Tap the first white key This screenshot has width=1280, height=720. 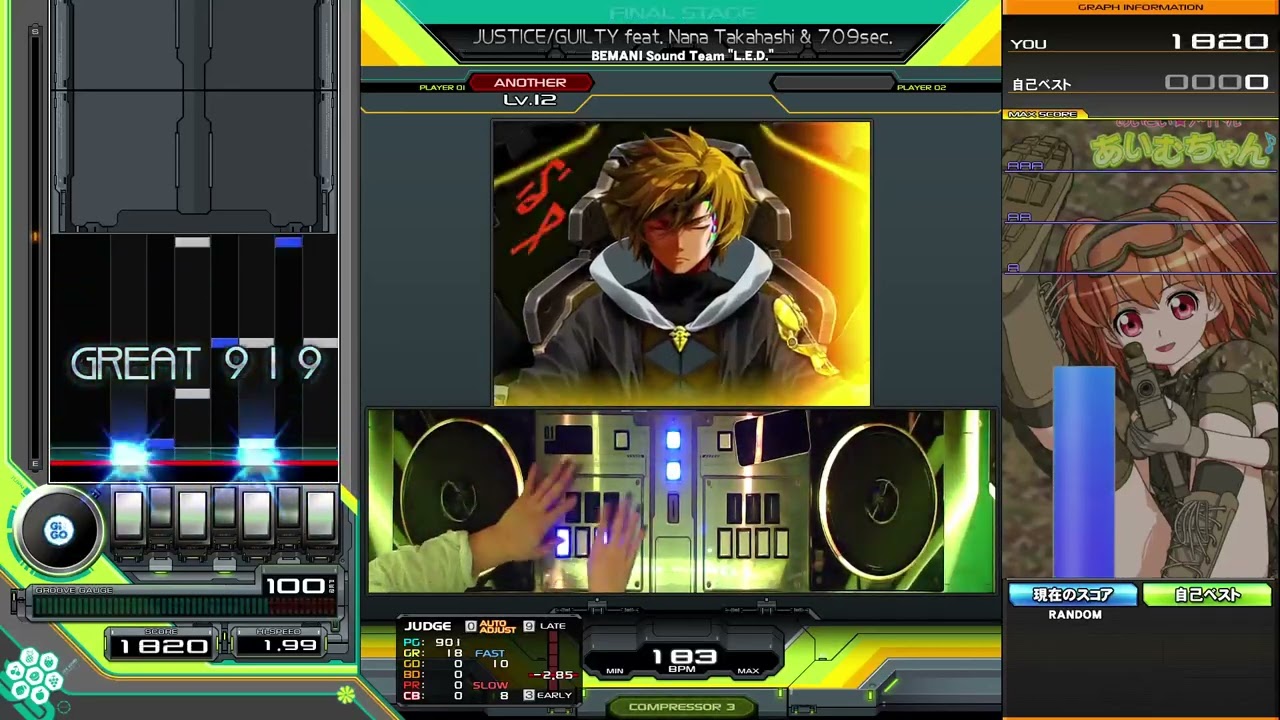(128, 515)
